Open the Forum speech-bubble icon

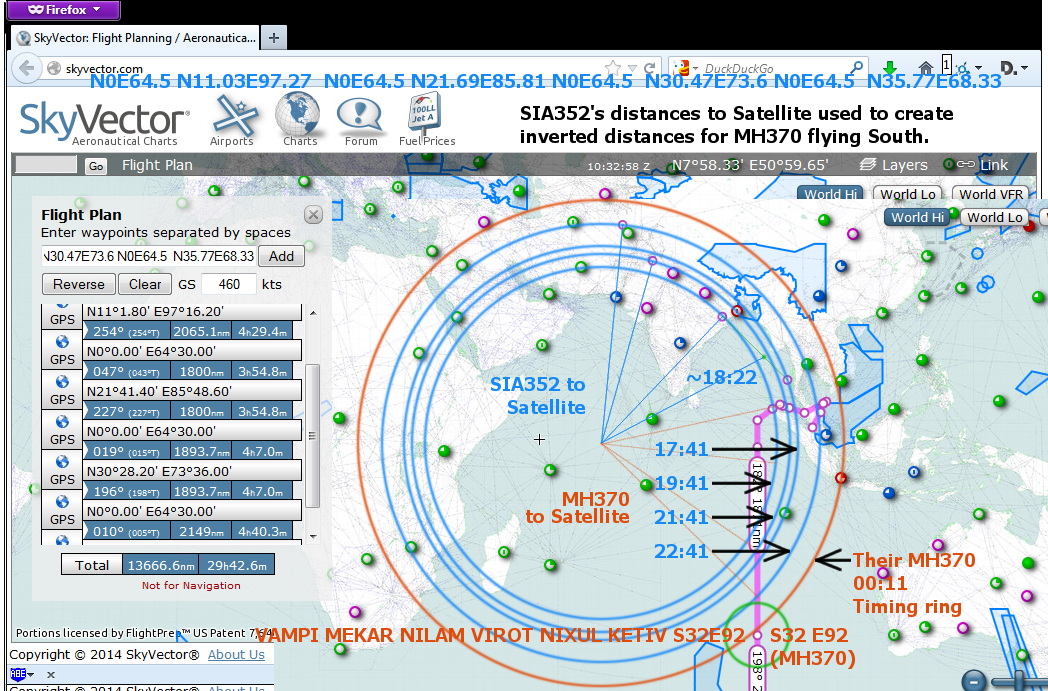361,122
